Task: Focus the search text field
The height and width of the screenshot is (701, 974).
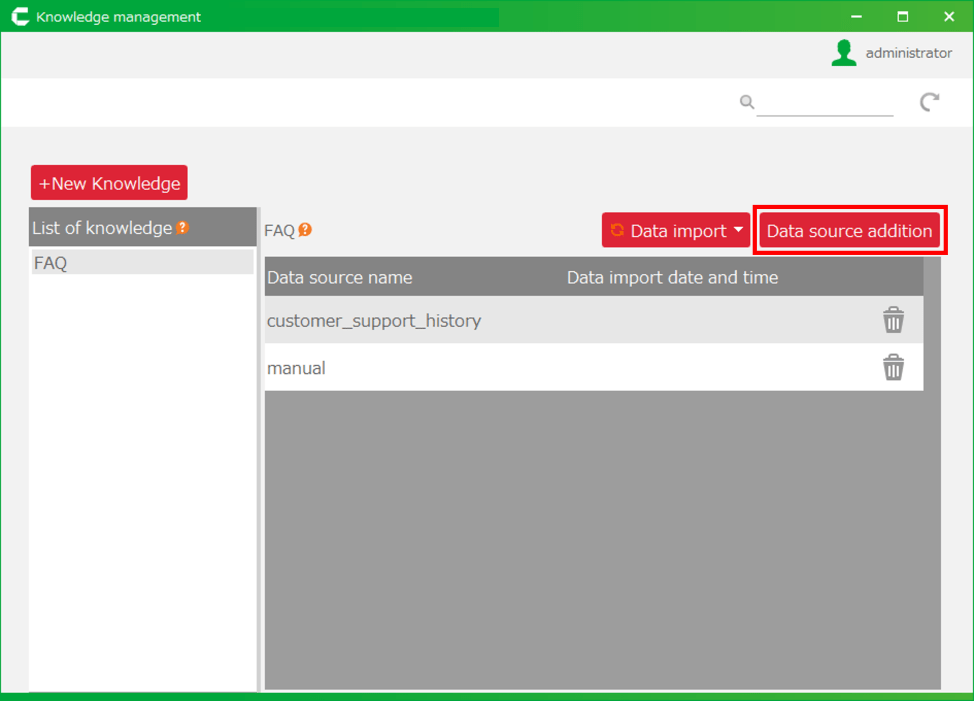Action: pyautogui.click(x=824, y=103)
